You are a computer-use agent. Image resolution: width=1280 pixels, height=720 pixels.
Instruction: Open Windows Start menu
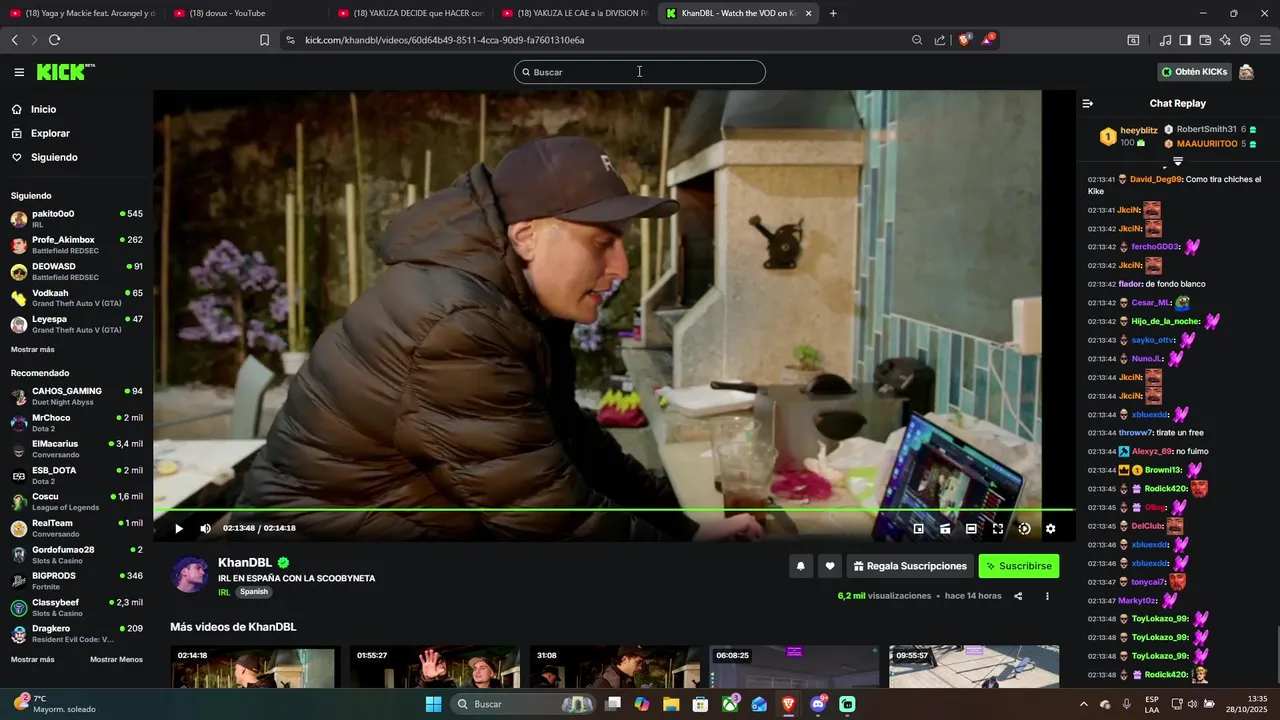[x=433, y=704]
